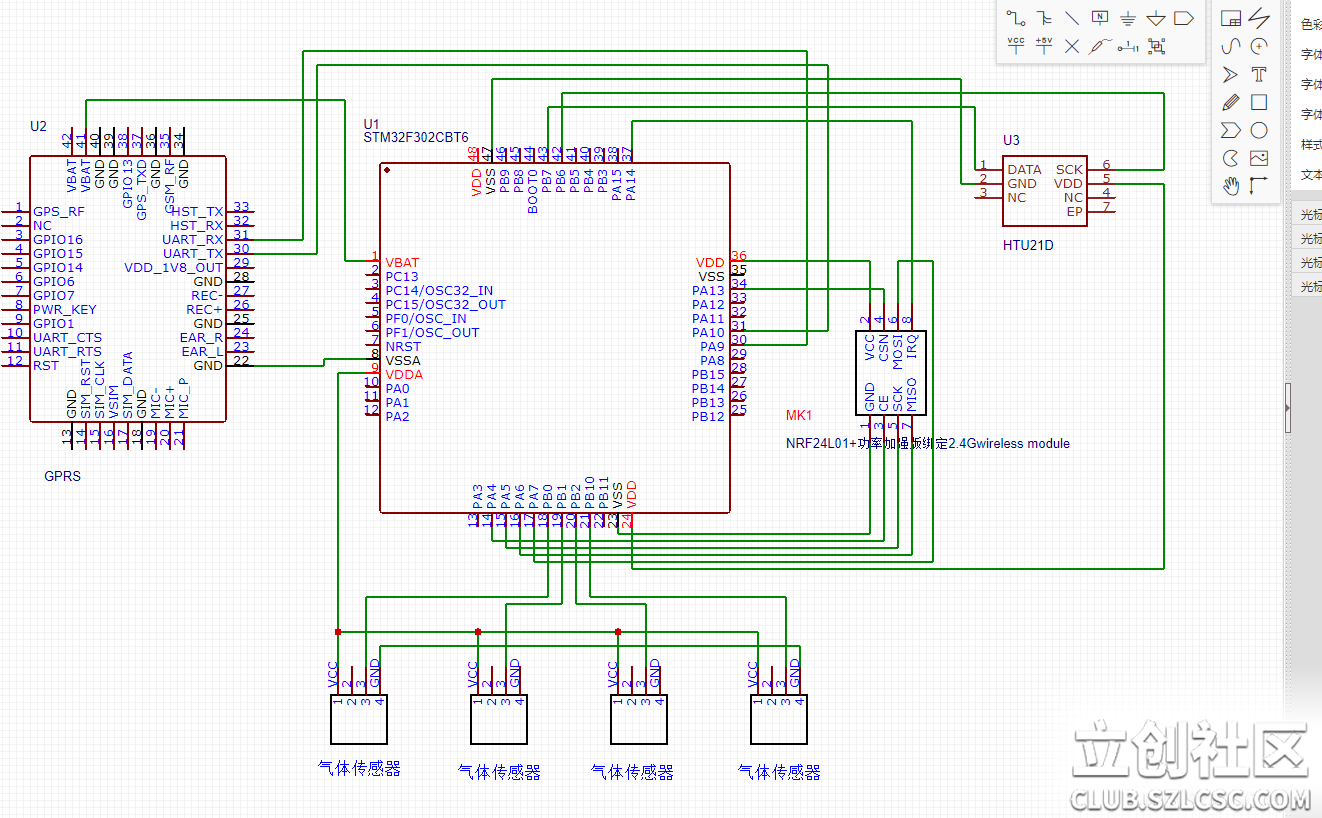Select the VDD_1V8_OUT pin label
The height and width of the screenshot is (818, 1322).
pos(174,268)
